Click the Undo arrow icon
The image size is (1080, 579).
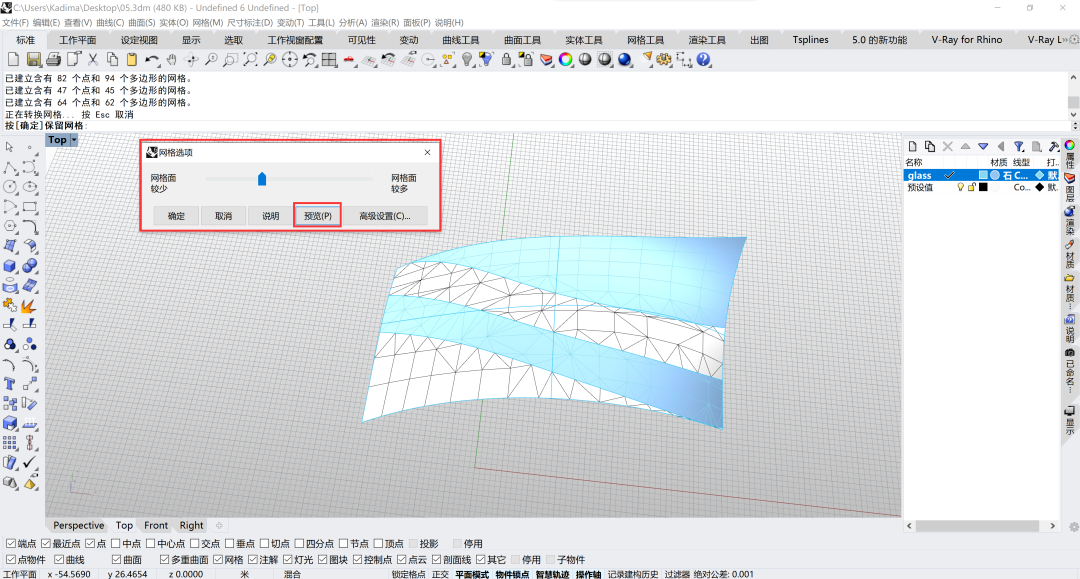[x=152, y=60]
